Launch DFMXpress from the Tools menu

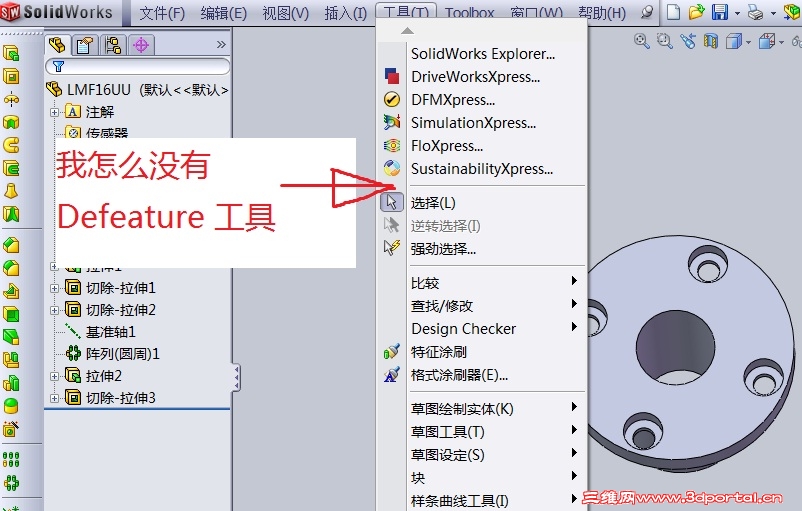(453, 100)
